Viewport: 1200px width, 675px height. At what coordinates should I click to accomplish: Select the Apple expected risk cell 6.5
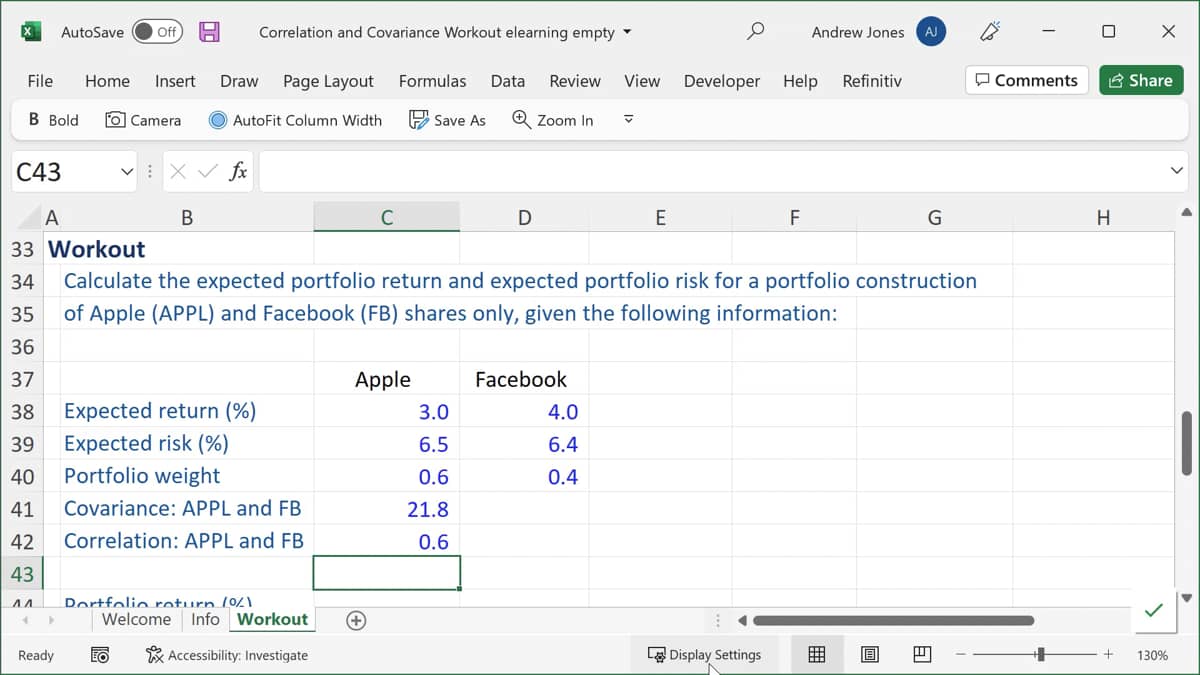386,444
